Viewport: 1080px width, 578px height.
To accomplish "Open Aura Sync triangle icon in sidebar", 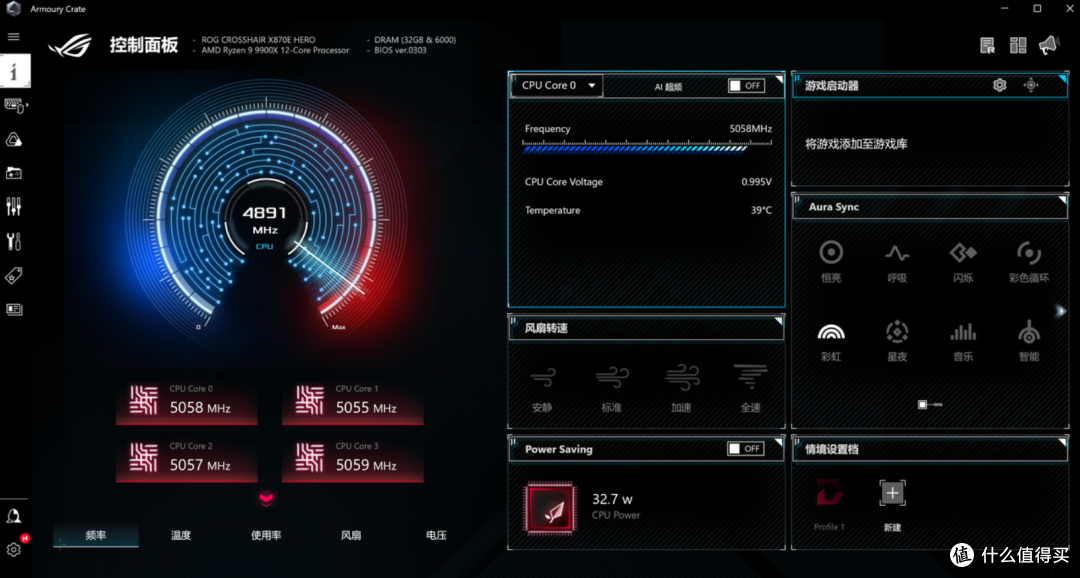I will (14, 140).
